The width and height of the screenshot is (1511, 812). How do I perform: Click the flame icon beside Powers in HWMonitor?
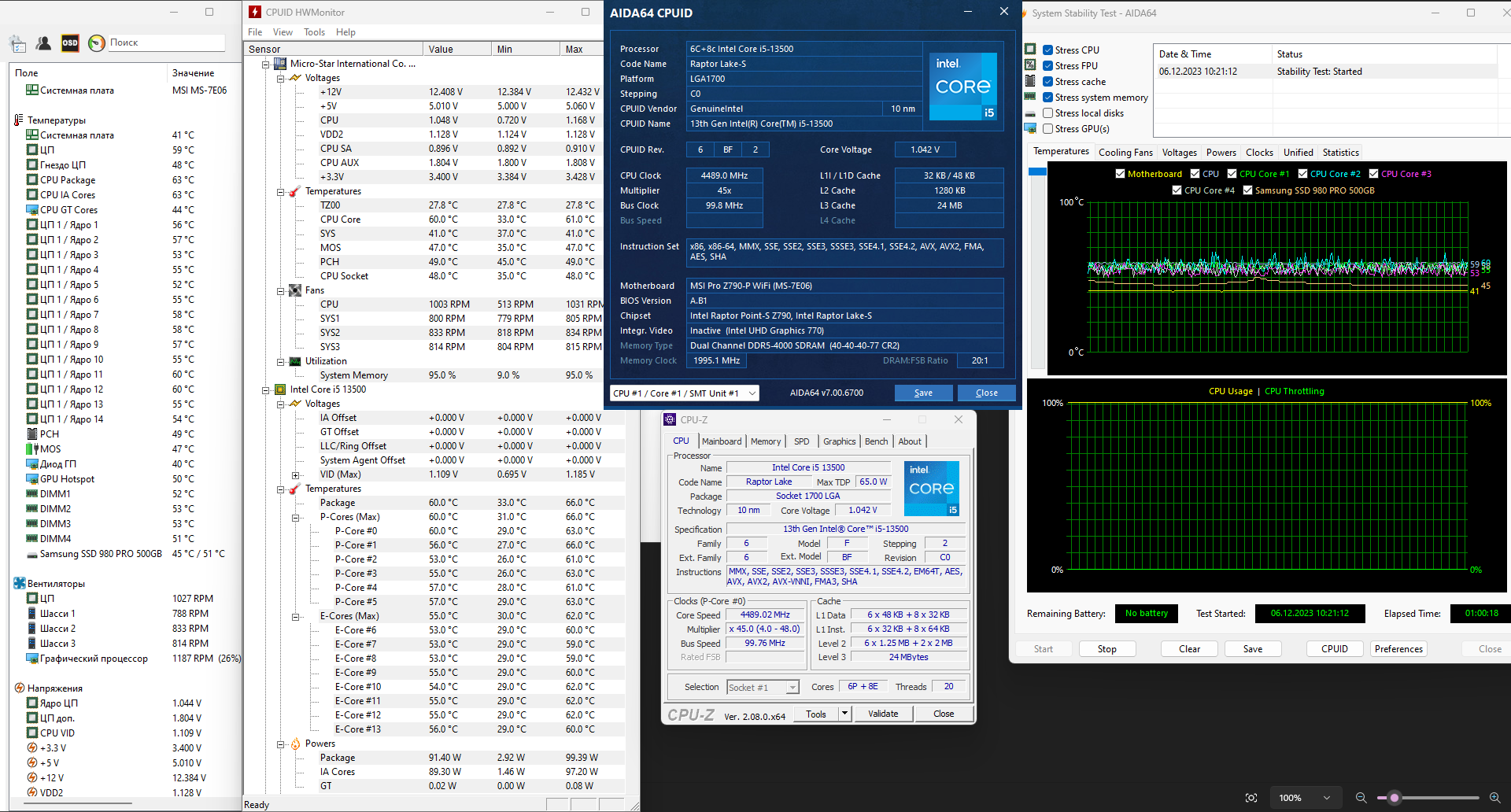point(295,744)
